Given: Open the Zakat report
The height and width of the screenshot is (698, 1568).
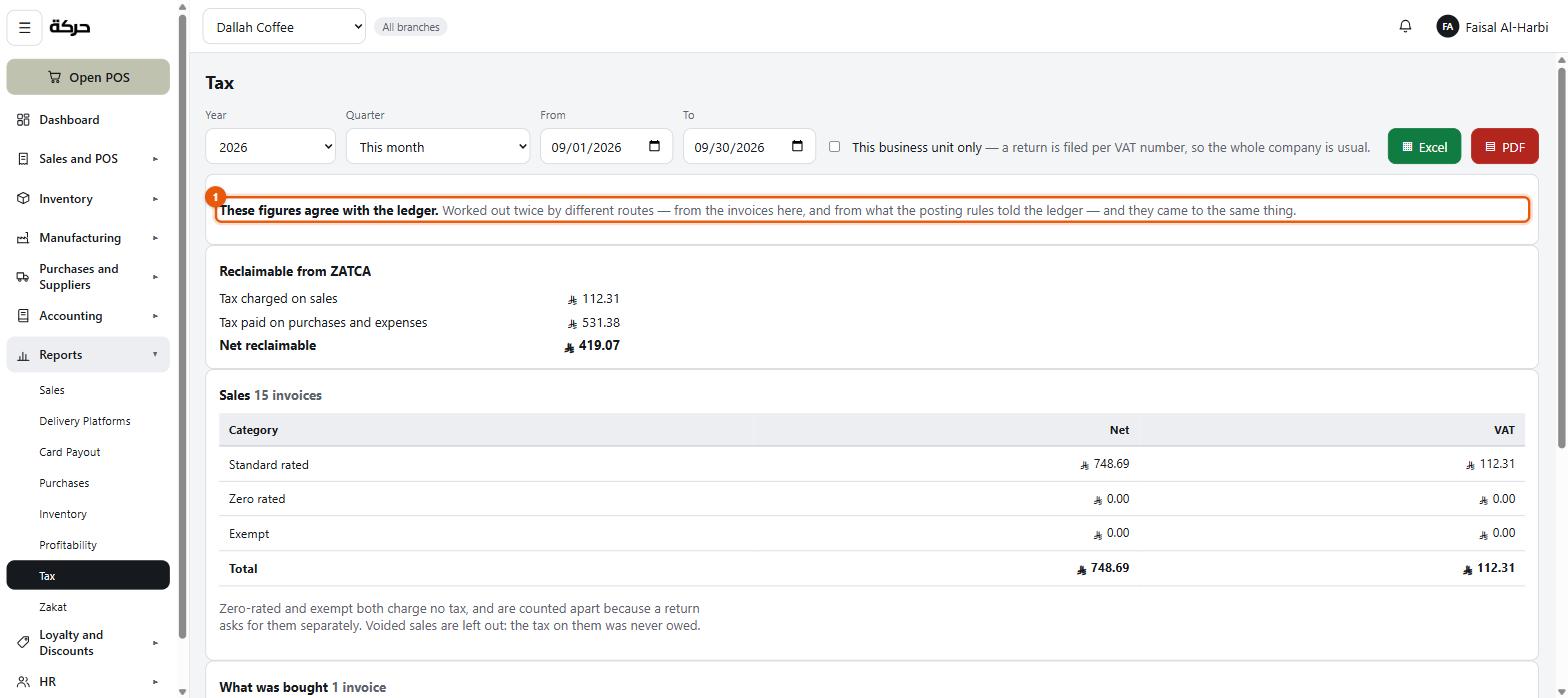Looking at the screenshot, I should coord(88,607).
